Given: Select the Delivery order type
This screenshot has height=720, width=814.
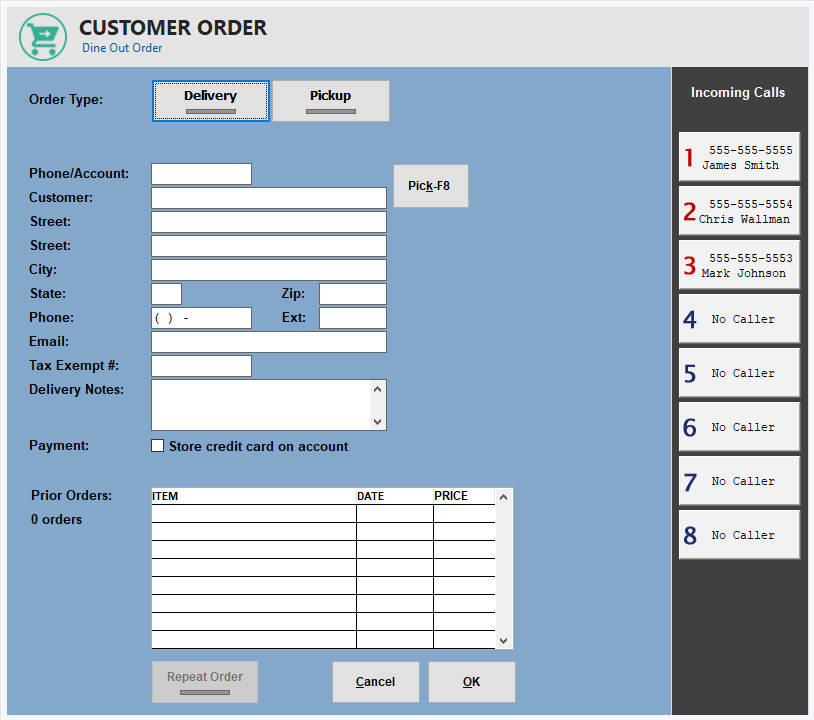Looking at the screenshot, I should [211, 101].
